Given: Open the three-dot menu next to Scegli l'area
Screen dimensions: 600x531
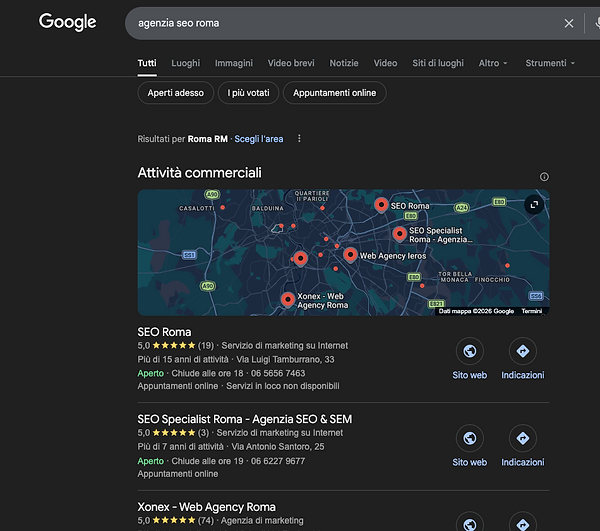Looking at the screenshot, I should point(299,139).
